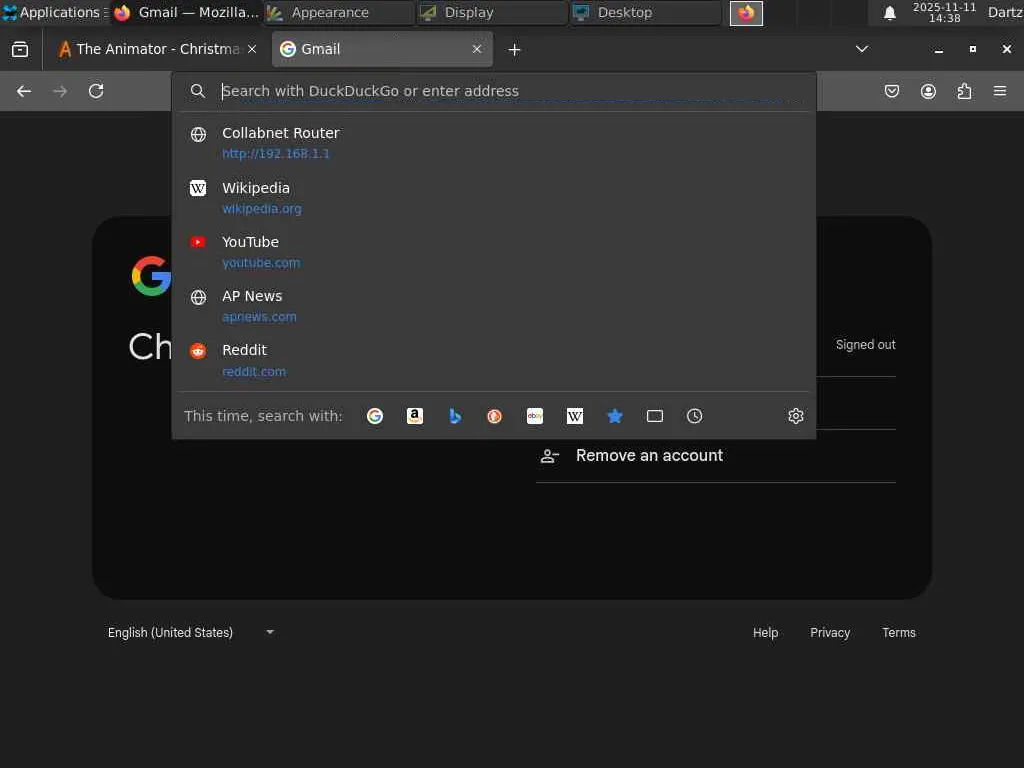
Task: Open the AP News suggestion
Action: (x=494, y=306)
